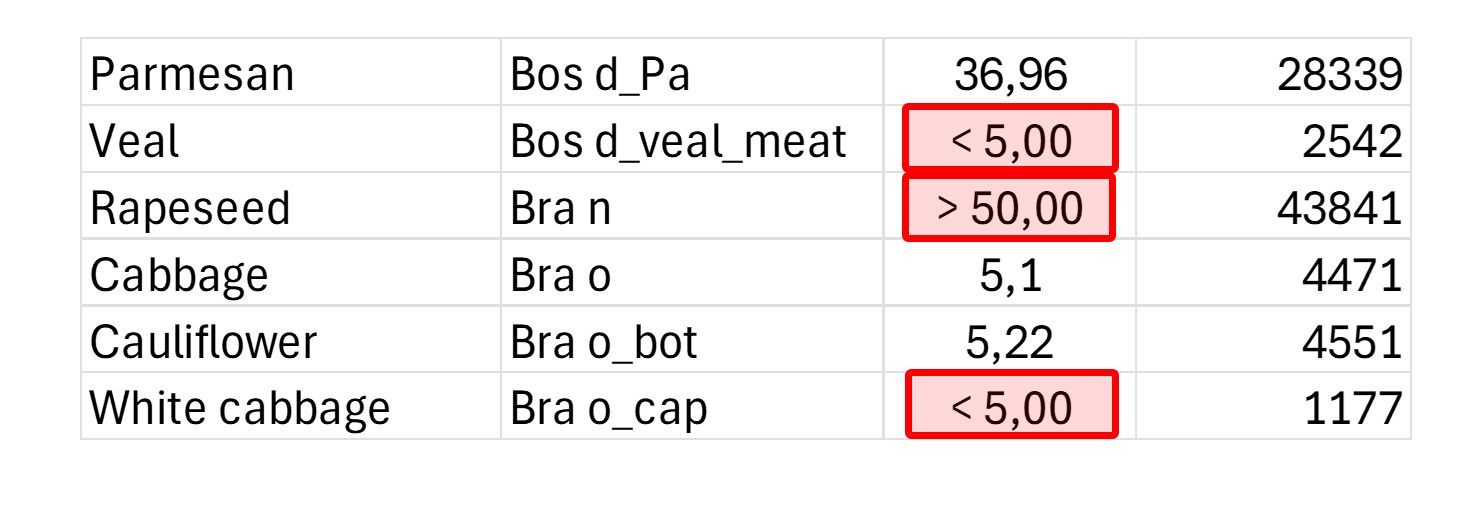Viewport: 1457px width, 524px height.
Task: Select the Bra n code cell
Action: point(690,208)
